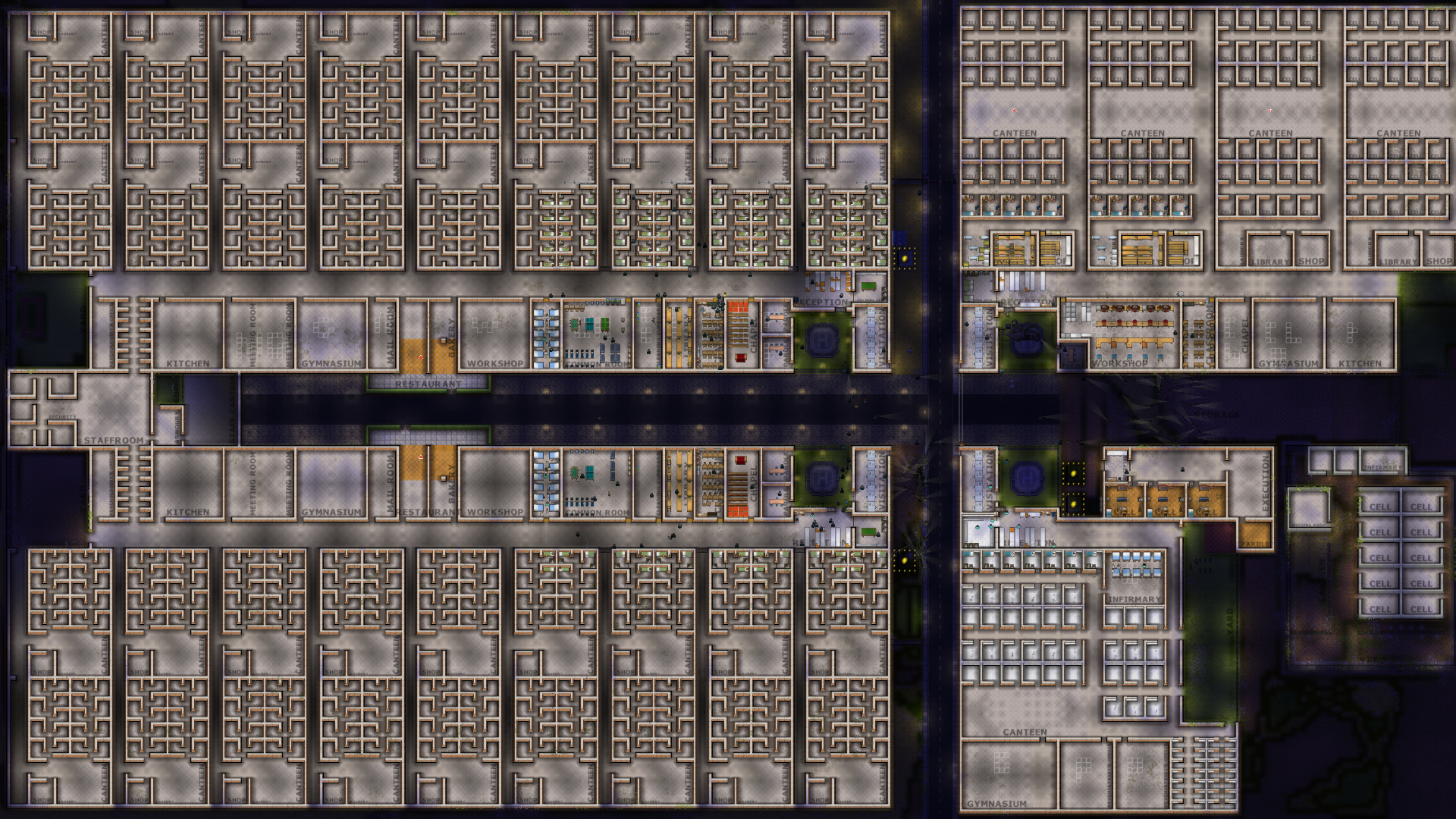Image resolution: width=1456 pixels, height=819 pixels.
Task: Select the lower yellow light beside the execution building
Action: [1072, 503]
